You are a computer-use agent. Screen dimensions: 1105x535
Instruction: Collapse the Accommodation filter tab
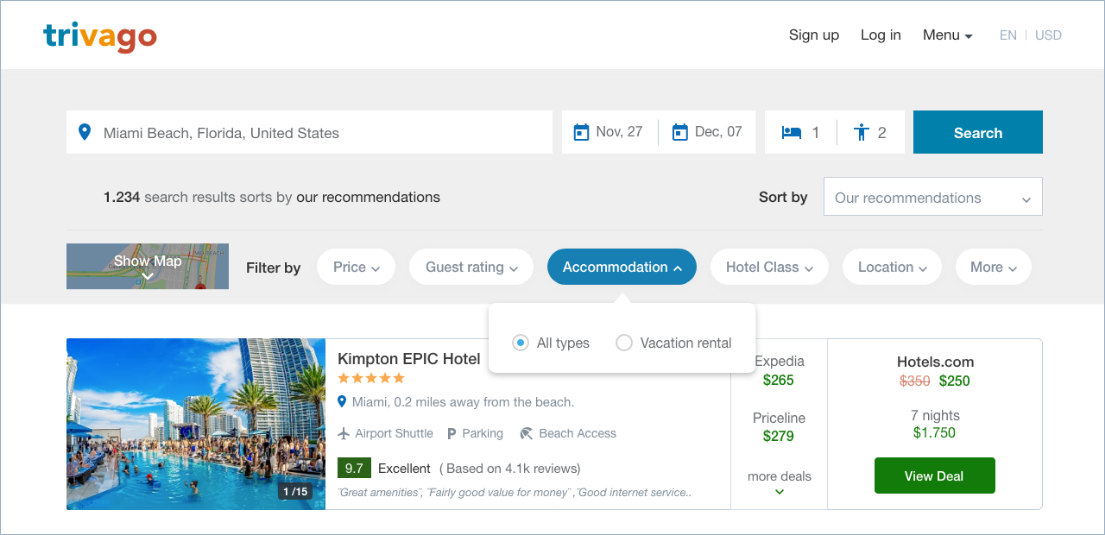(621, 267)
